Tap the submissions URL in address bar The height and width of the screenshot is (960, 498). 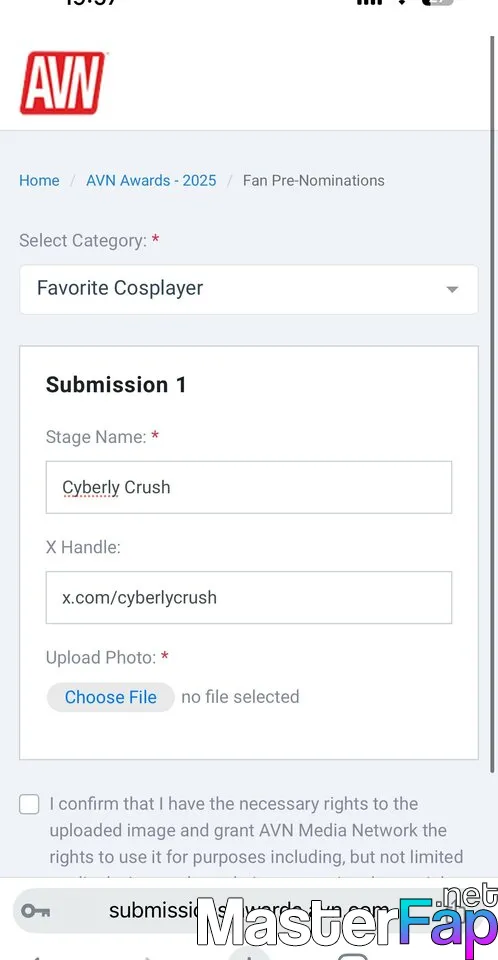248,910
